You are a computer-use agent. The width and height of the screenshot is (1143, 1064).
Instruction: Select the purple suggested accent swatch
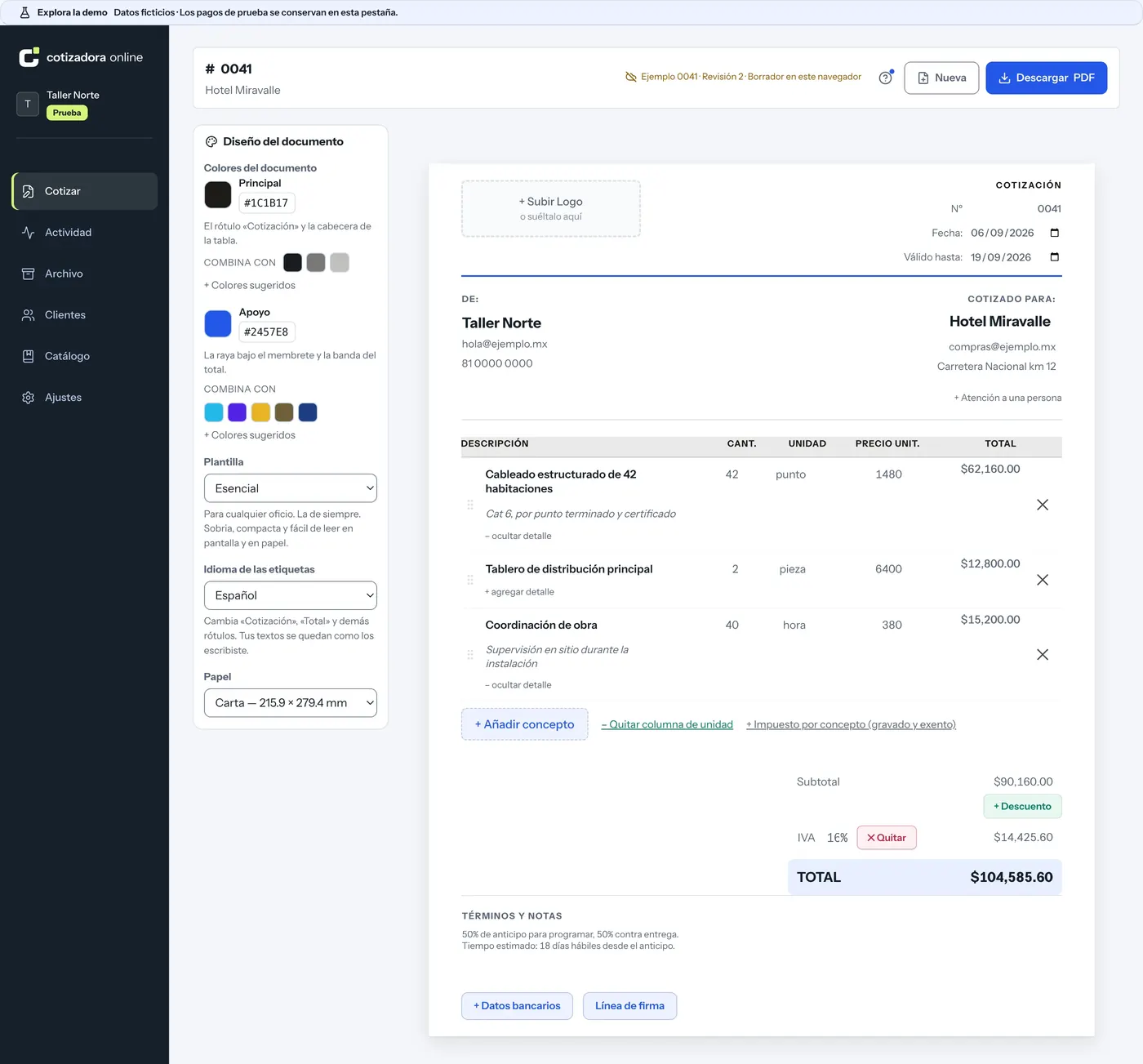point(238,412)
